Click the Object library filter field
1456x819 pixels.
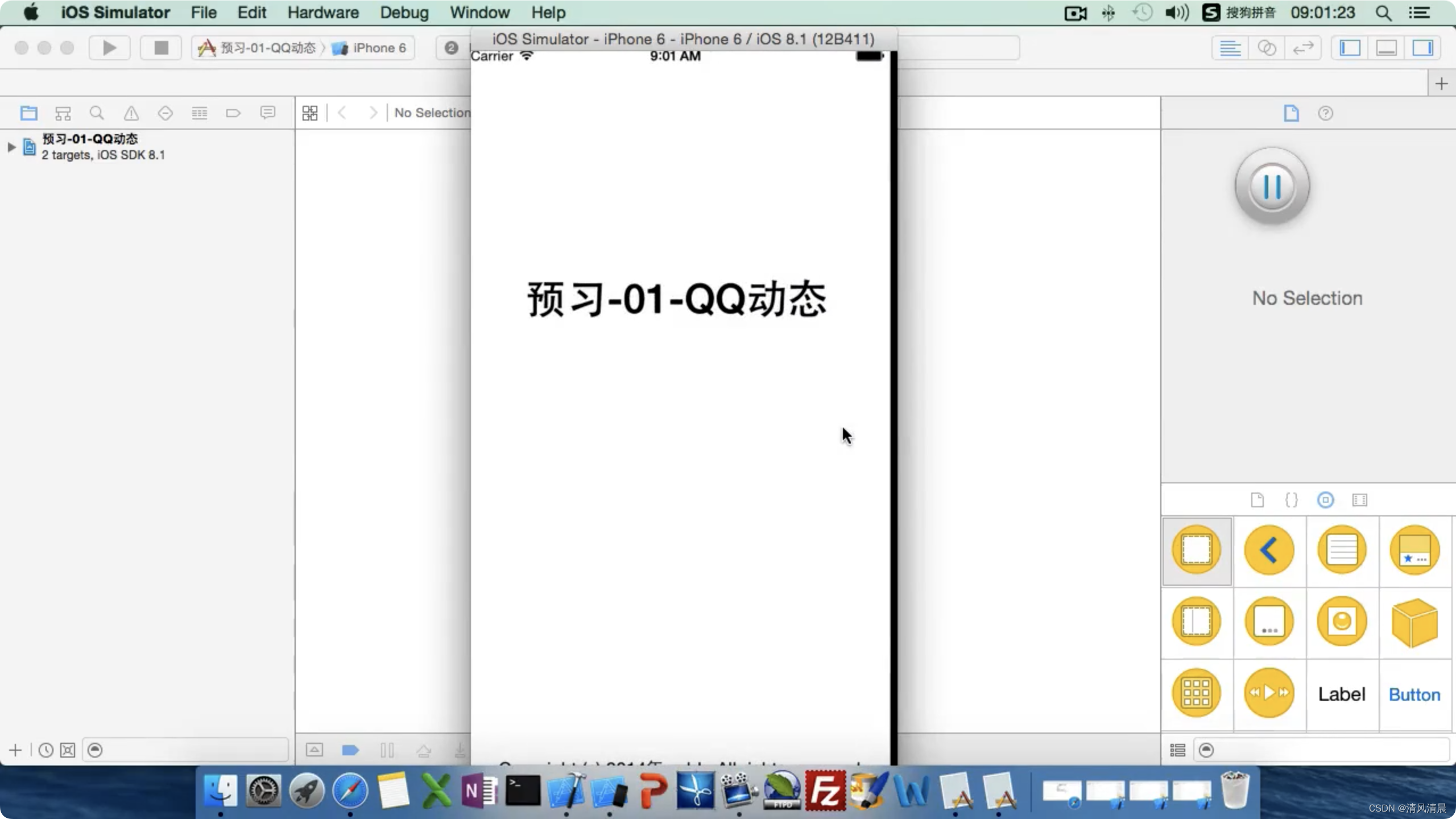1321,750
